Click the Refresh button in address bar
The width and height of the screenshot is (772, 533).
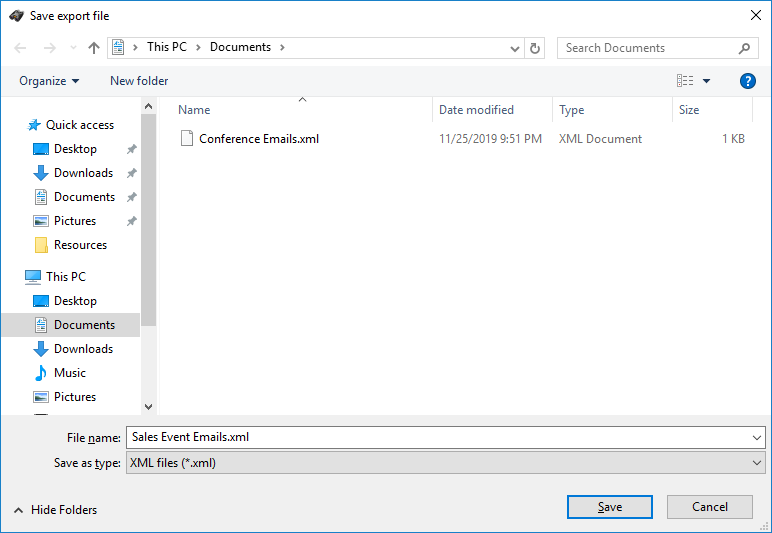(x=536, y=48)
